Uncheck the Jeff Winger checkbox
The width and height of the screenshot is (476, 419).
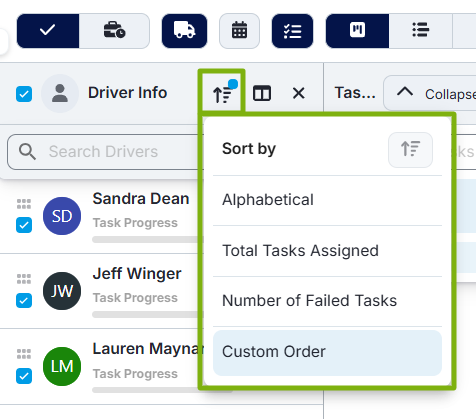tap(24, 301)
